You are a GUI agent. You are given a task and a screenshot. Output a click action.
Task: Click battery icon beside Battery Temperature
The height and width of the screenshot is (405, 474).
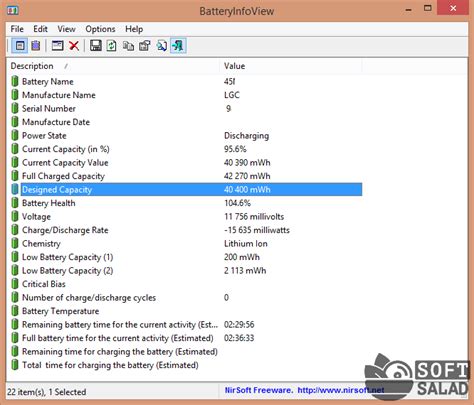tap(15, 311)
